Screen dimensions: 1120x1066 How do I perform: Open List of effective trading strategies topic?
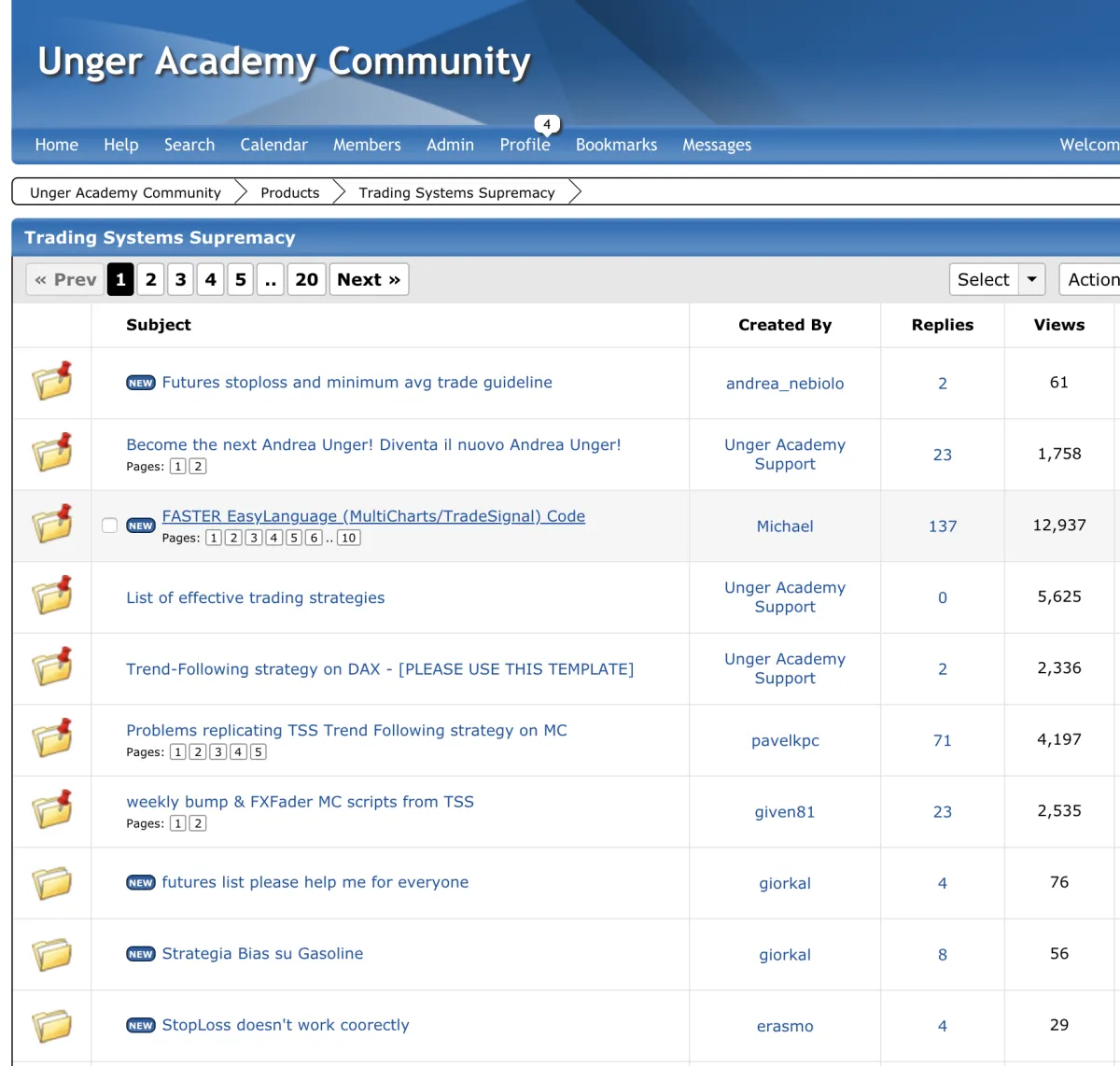(x=256, y=597)
